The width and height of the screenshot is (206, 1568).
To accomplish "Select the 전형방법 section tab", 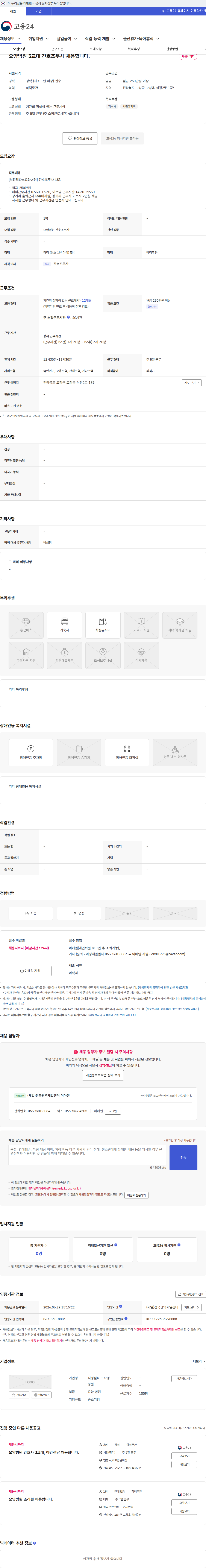I will coord(172,49).
